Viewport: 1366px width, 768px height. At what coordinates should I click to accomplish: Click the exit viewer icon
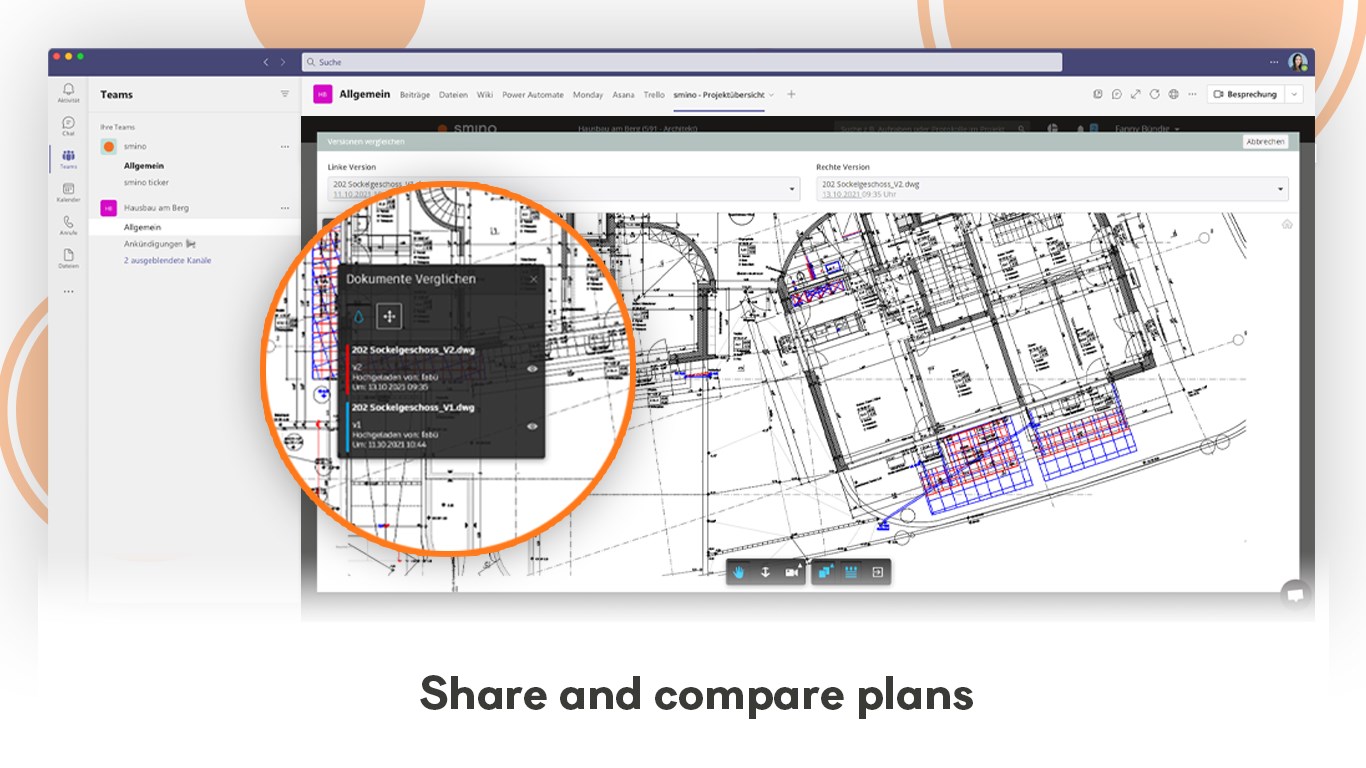(x=877, y=572)
